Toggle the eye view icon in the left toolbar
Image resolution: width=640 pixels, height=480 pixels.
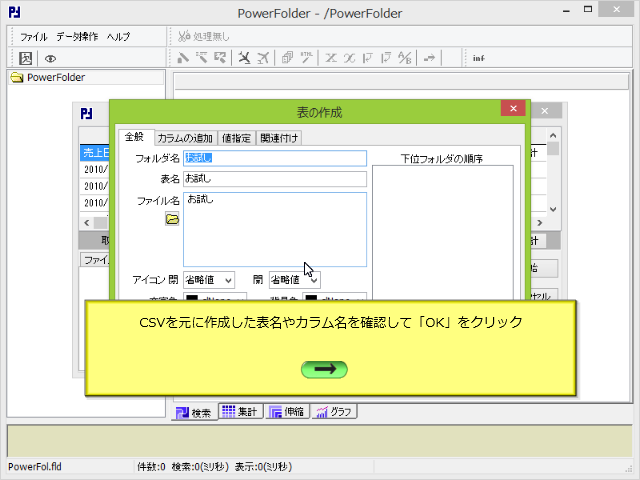pyautogui.click(x=50, y=59)
